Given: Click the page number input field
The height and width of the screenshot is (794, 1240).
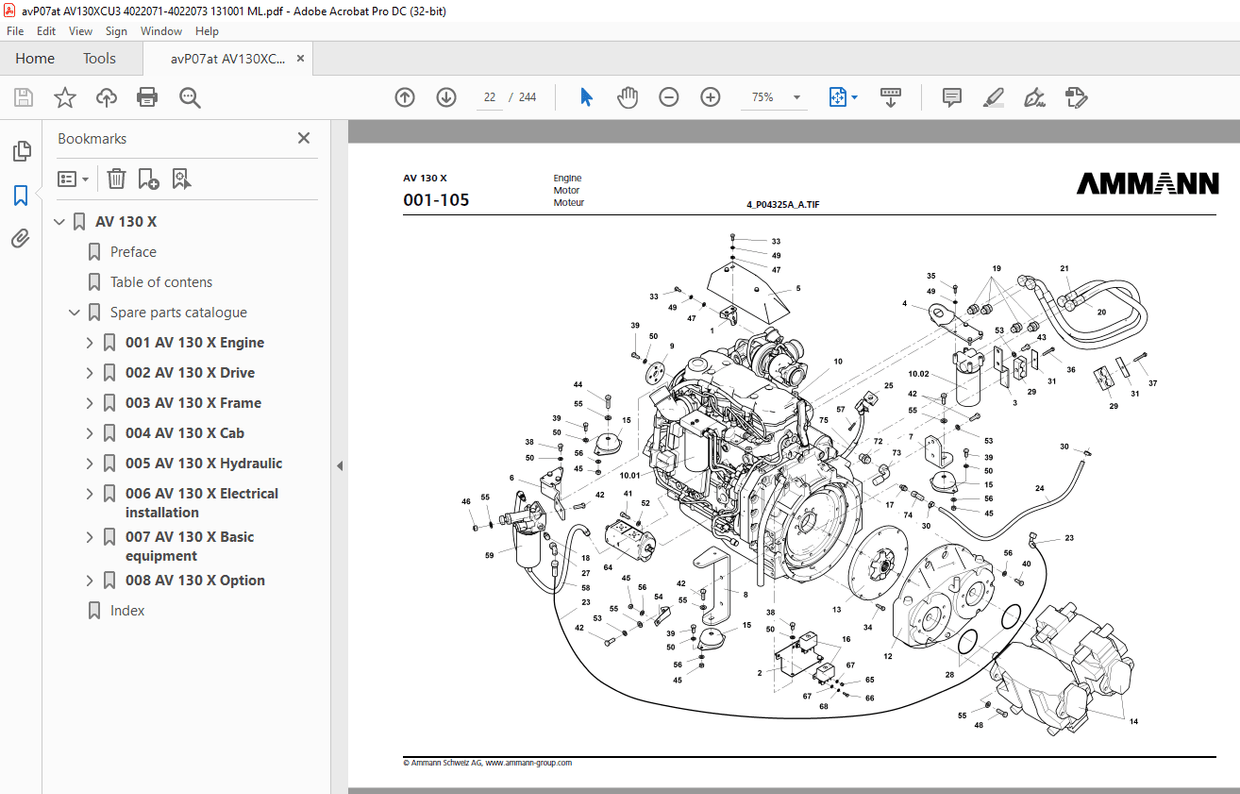Looking at the screenshot, I should 489,97.
